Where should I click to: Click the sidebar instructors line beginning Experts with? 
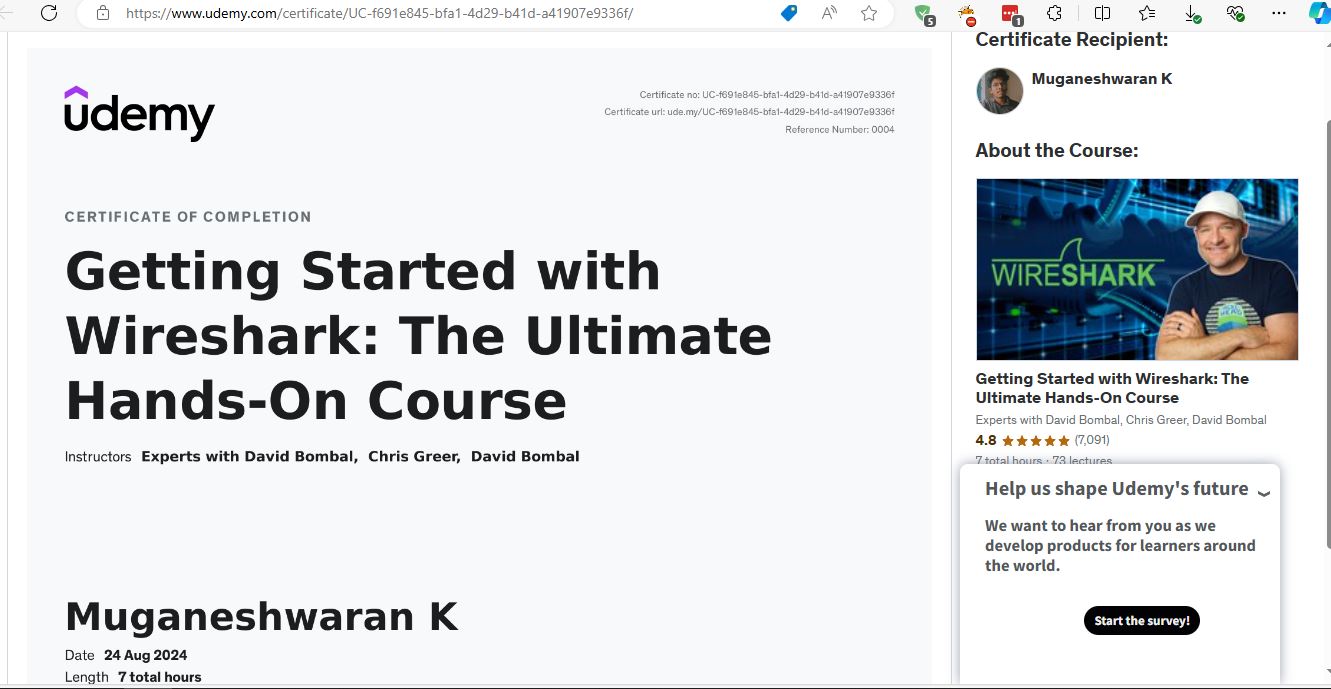click(1121, 420)
